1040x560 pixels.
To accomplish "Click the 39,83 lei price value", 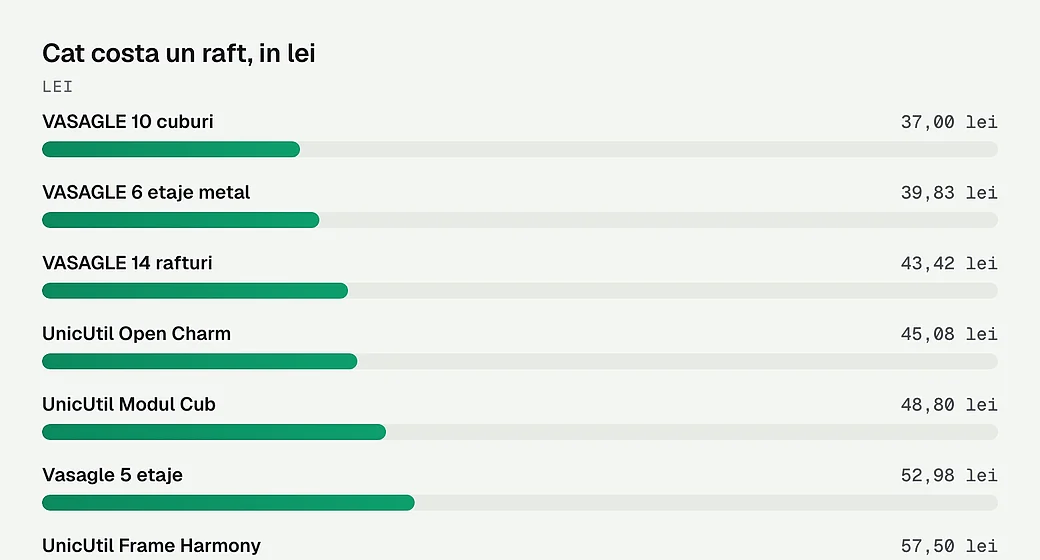I will (x=949, y=193).
